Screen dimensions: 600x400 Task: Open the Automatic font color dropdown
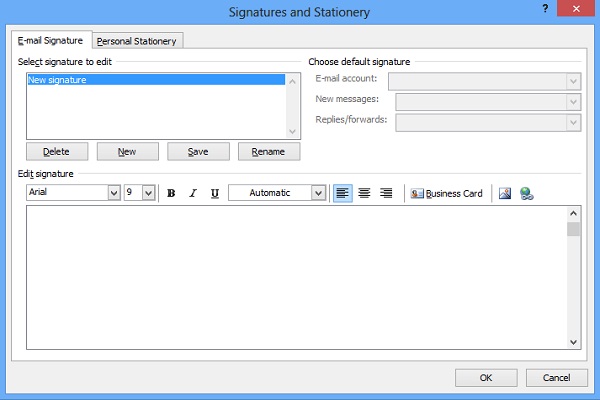coord(318,193)
